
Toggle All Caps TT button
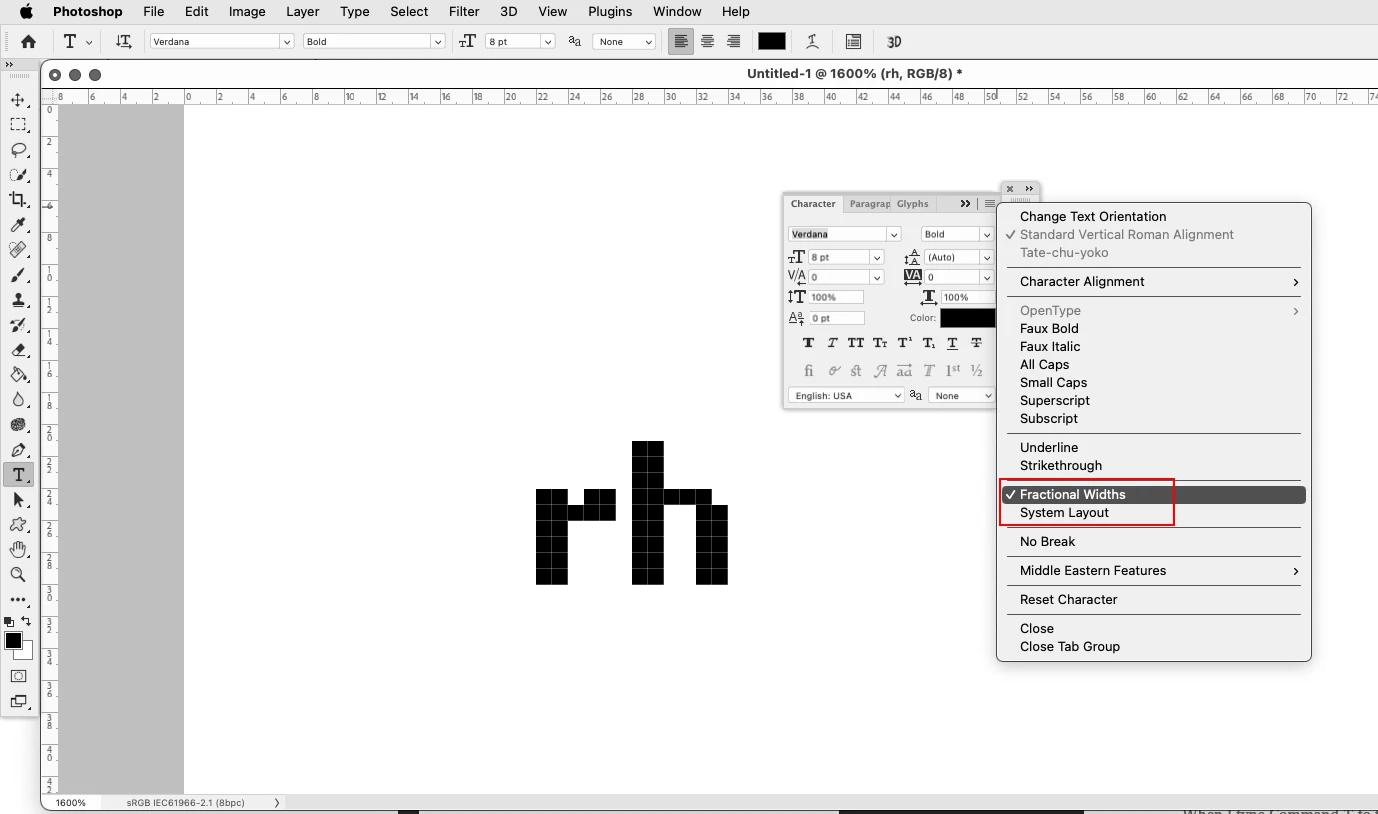pos(856,343)
